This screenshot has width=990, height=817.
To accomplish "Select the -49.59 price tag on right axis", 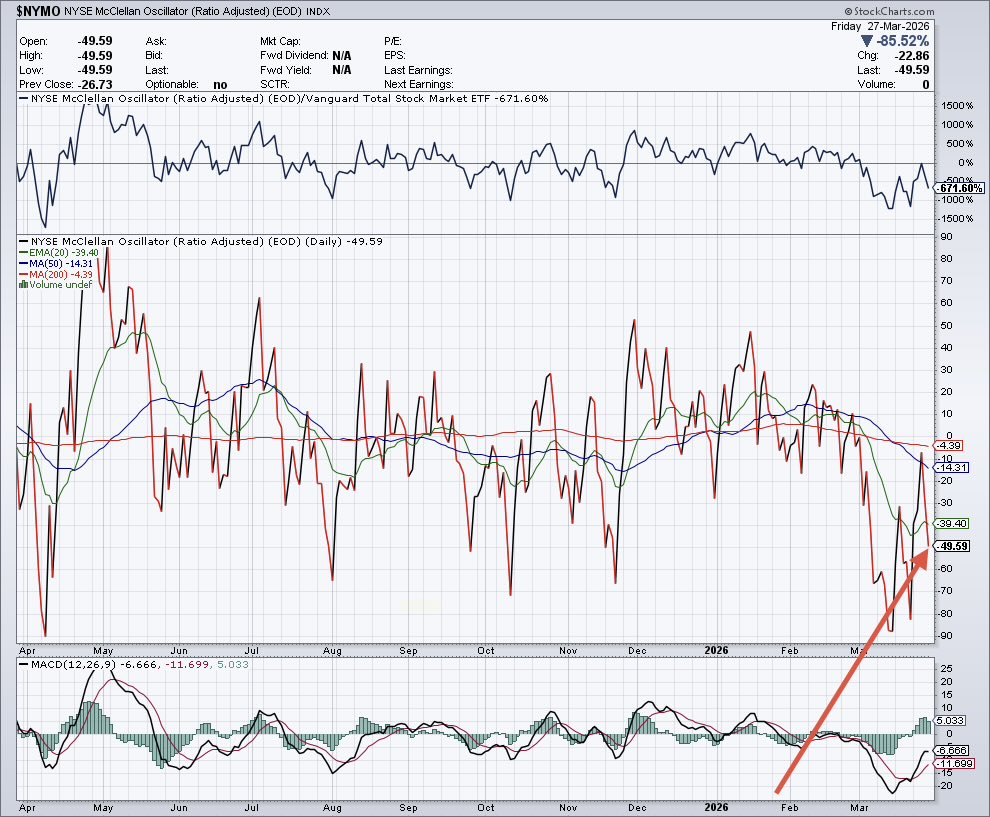I will [950, 546].
